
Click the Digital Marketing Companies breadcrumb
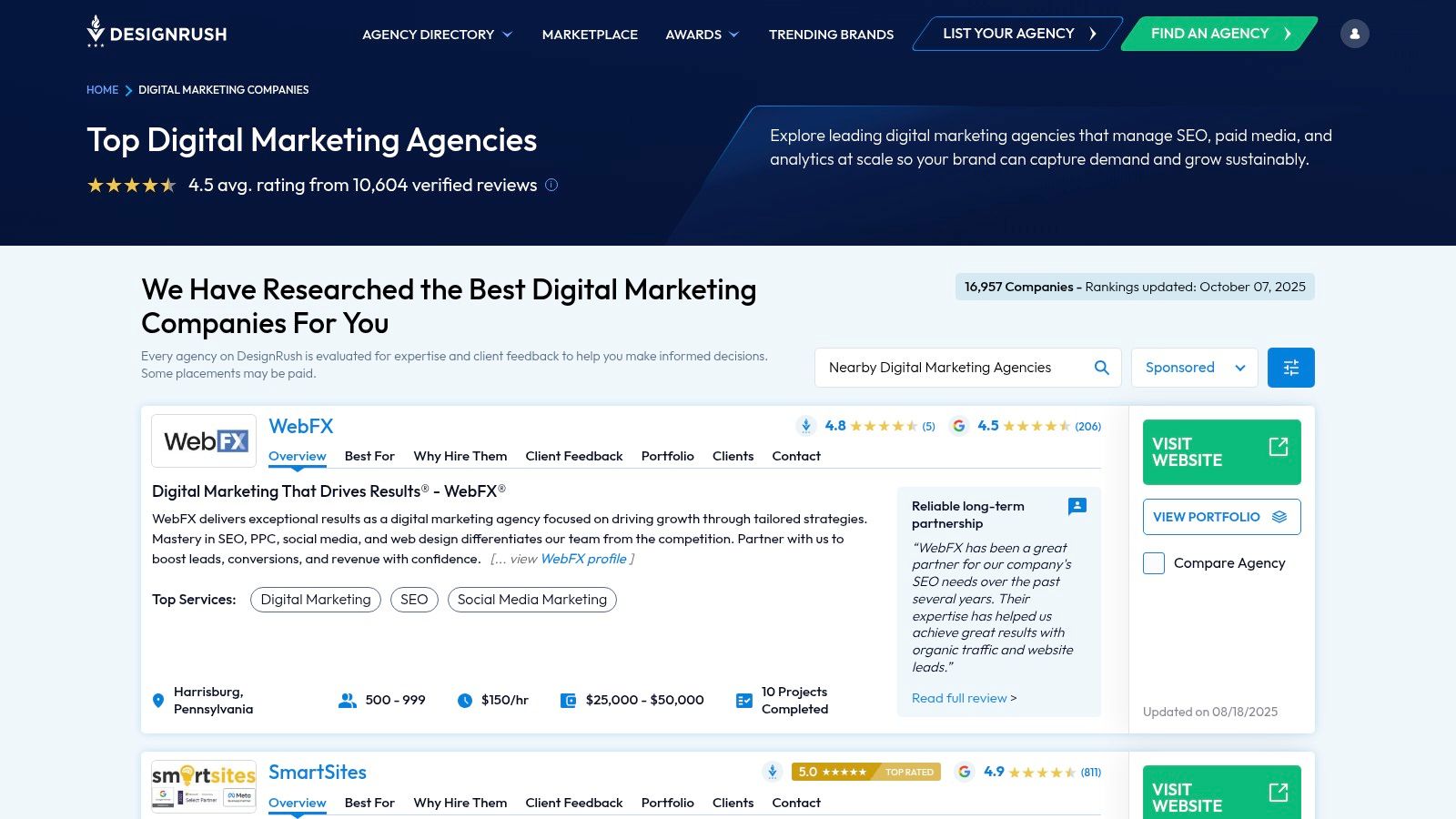click(223, 90)
